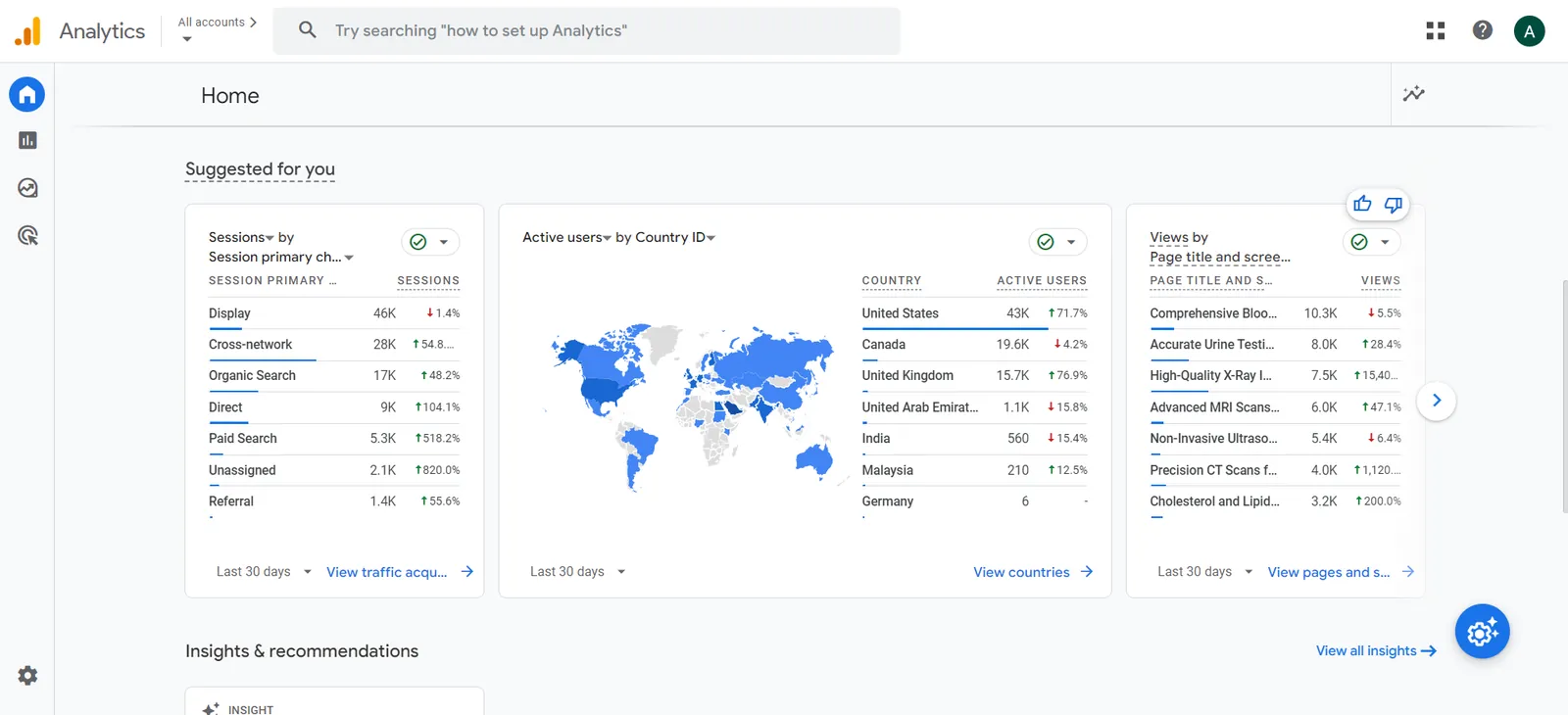This screenshot has height=715, width=1568.
Task: Open status check menu on Active users card
Action: (1057, 242)
